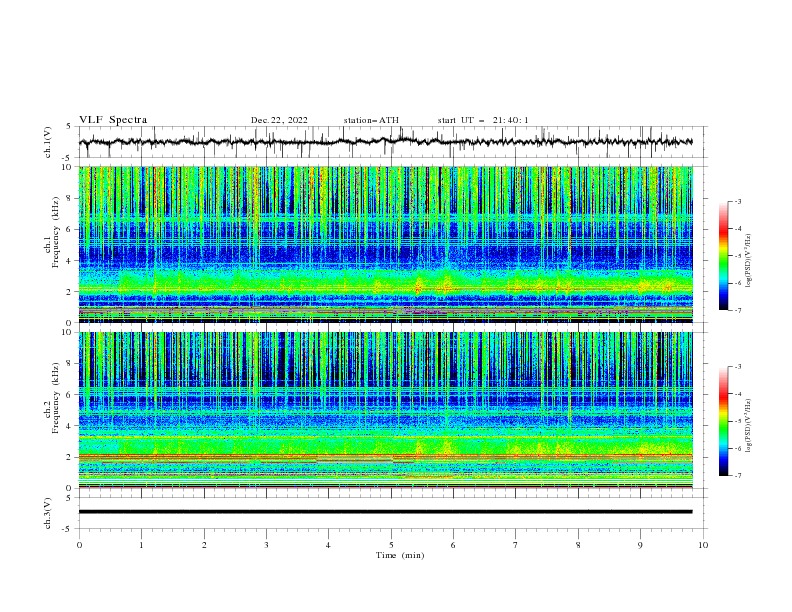792x612 pixels.
Task: Click the time axis tick label "1"
Action: click(x=141, y=545)
